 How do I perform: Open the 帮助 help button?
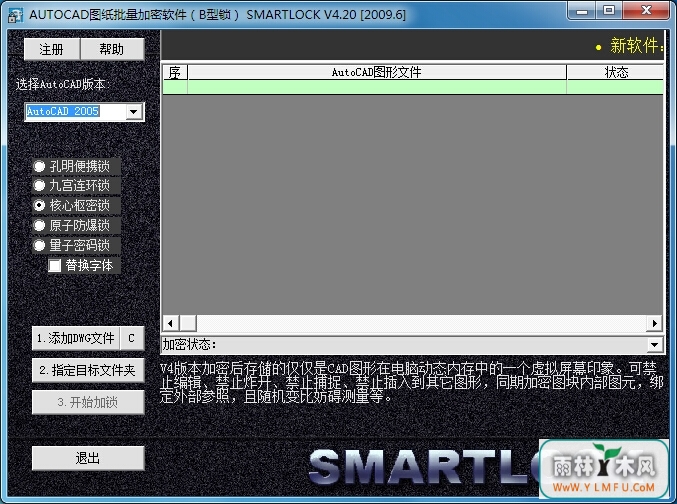coord(112,49)
